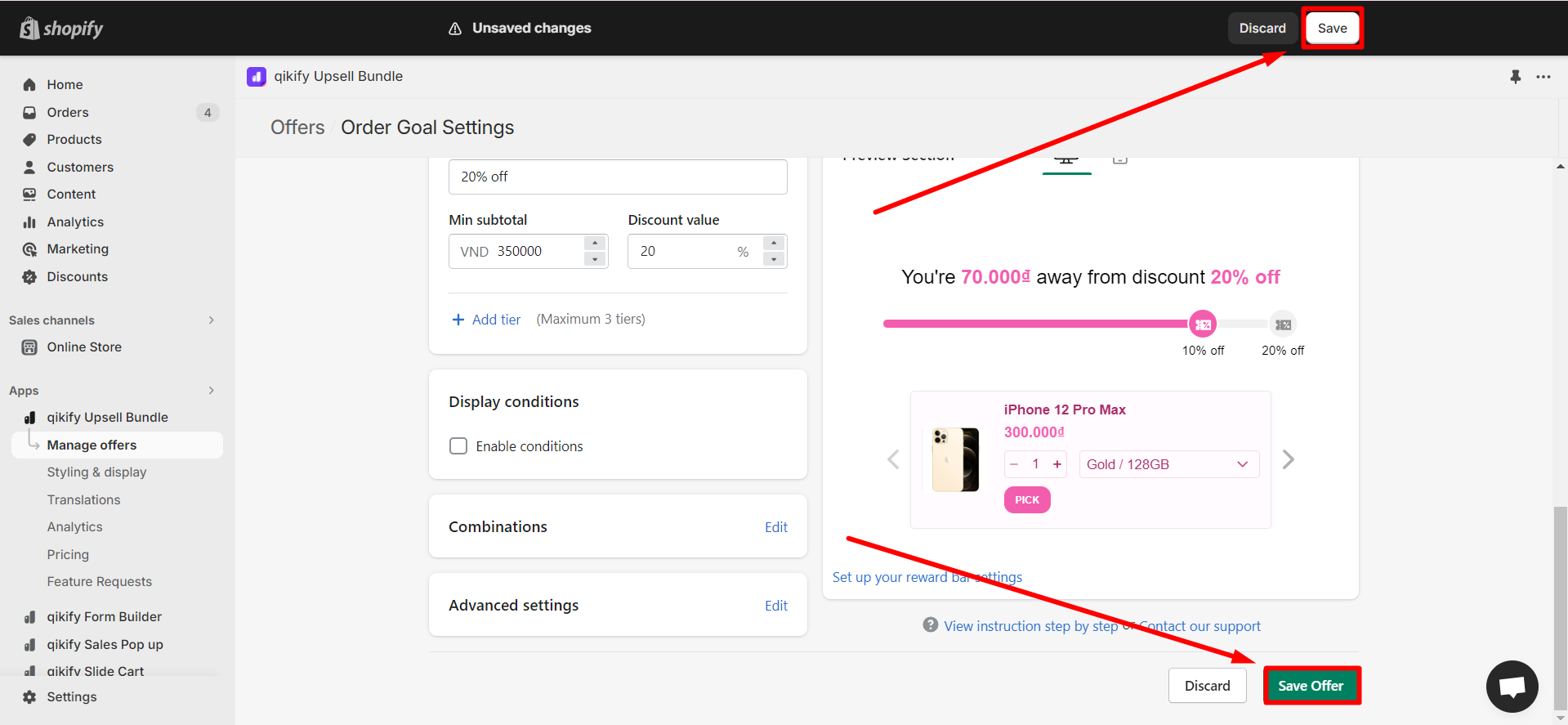Open Manage offers submenu item
This screenshot has height=725, width=1568.
117,445
